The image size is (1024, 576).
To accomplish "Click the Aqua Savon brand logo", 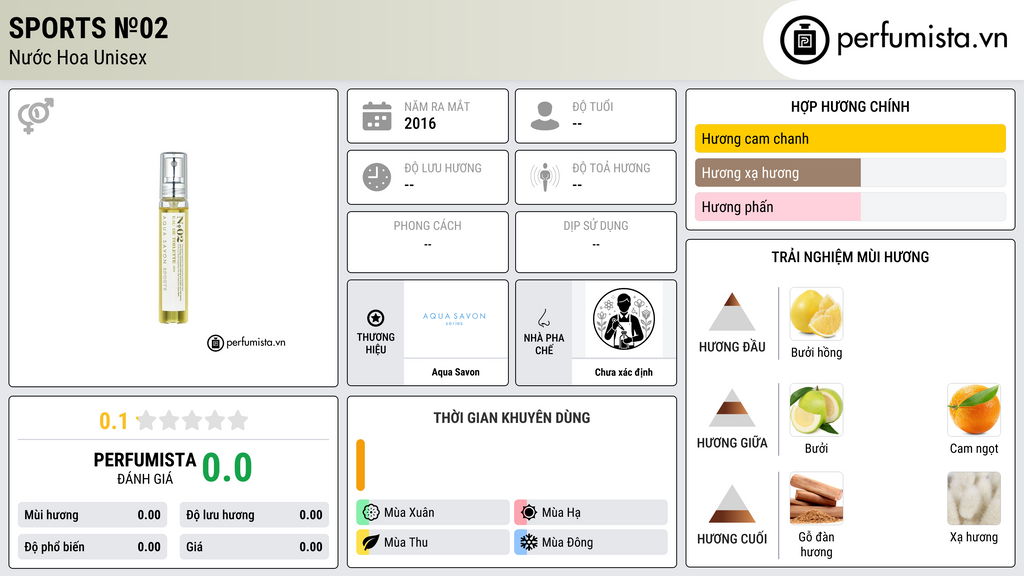I will point(455,318).
